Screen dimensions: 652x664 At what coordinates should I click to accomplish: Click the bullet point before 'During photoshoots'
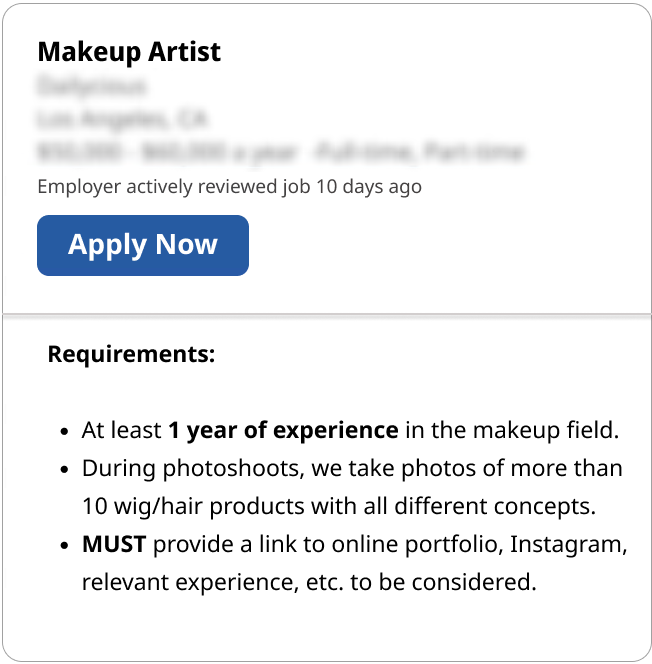coord(64,470)
